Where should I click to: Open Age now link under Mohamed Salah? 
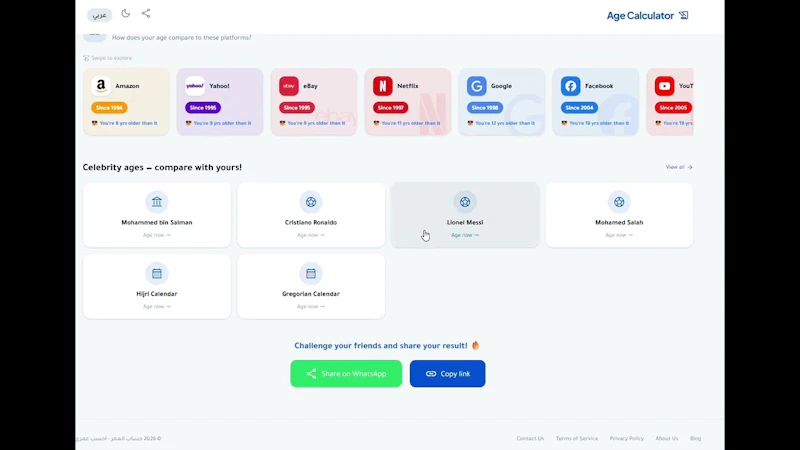pyautogui.click(x=619, y=235)
